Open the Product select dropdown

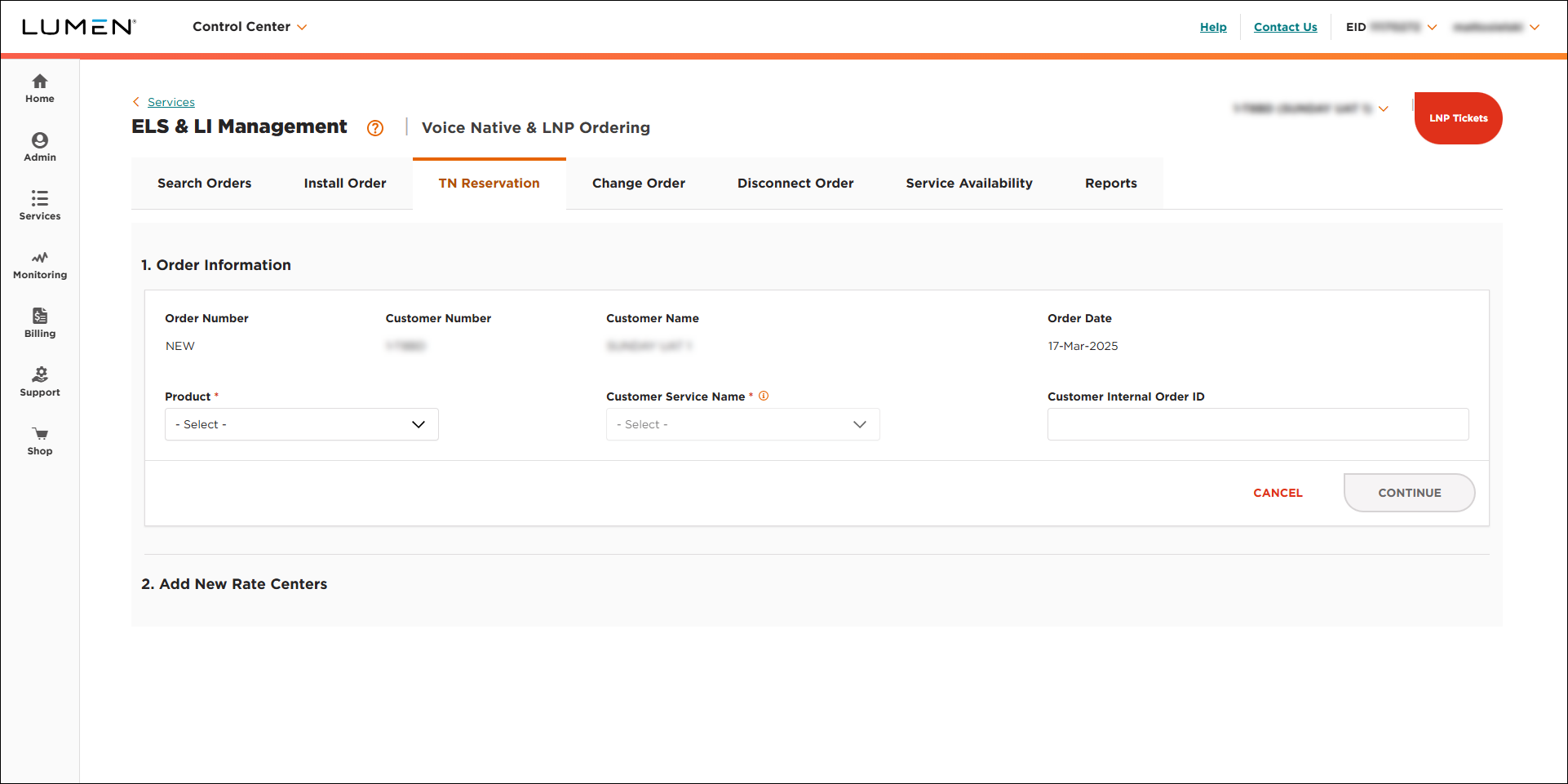[302, 424]
